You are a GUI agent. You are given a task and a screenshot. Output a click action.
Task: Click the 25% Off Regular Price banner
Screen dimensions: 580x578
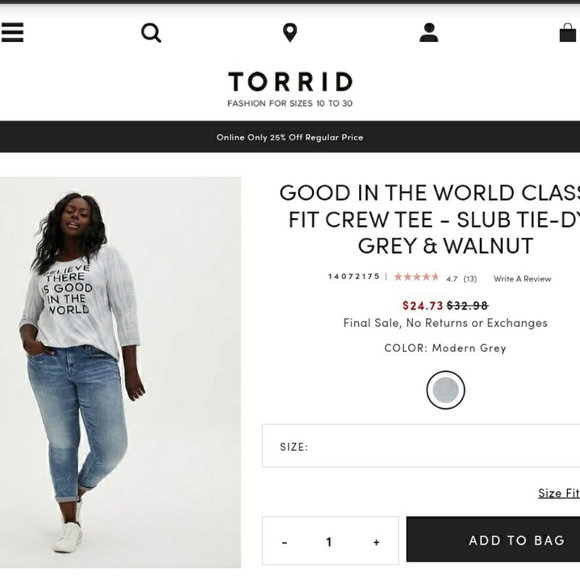(290, 137)
